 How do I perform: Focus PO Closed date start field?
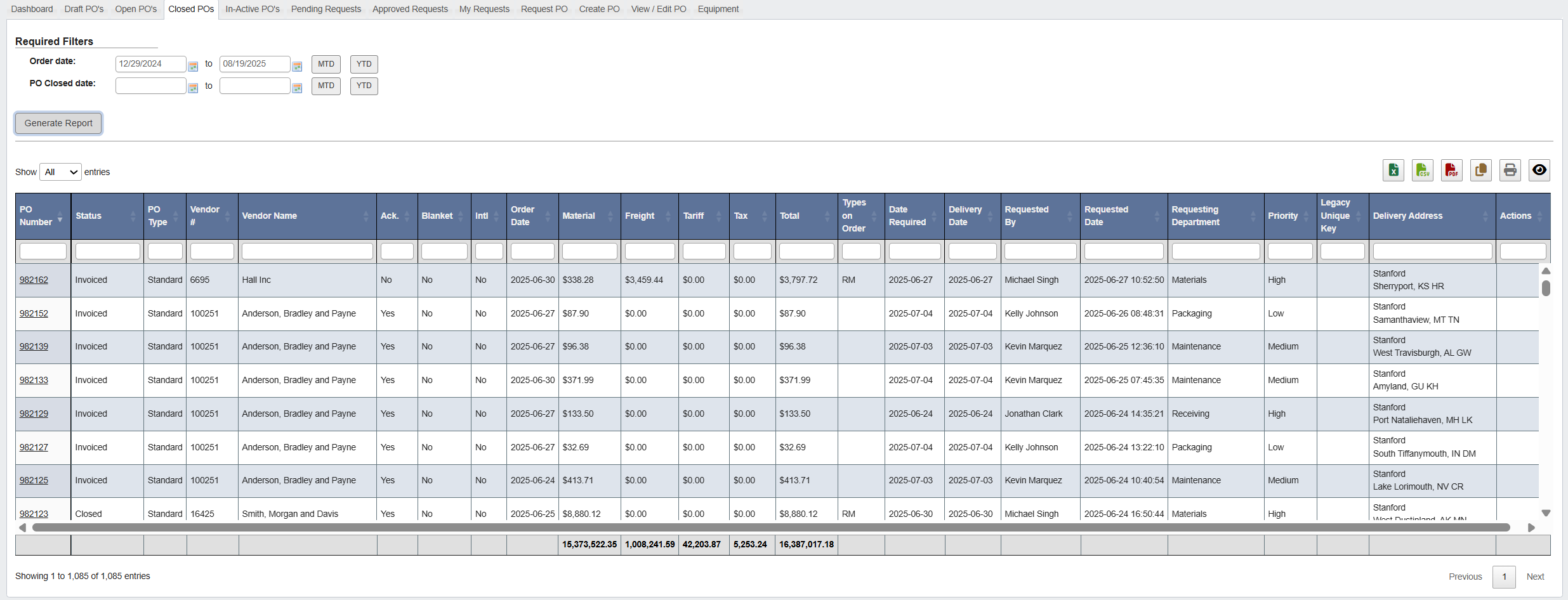(x=150, y=86)
